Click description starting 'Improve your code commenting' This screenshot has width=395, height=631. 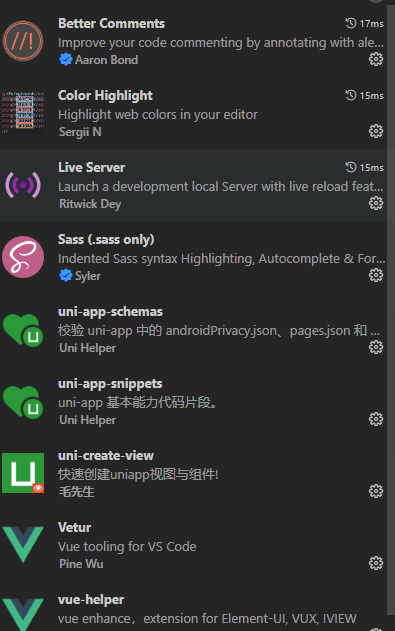coord(220,43)
